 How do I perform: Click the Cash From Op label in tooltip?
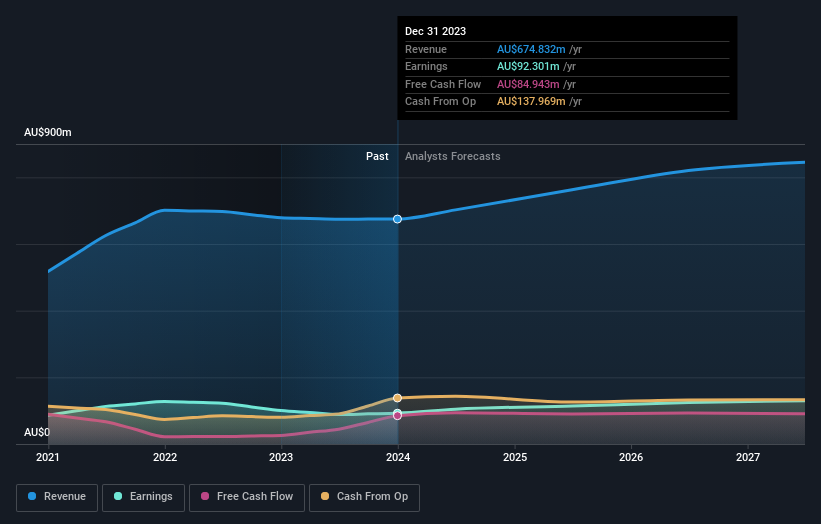[x=440, y=102]
